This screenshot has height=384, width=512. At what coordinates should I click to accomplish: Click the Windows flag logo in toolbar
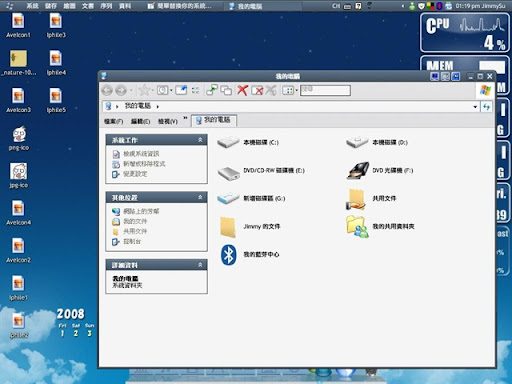click(x=485, y=90)
